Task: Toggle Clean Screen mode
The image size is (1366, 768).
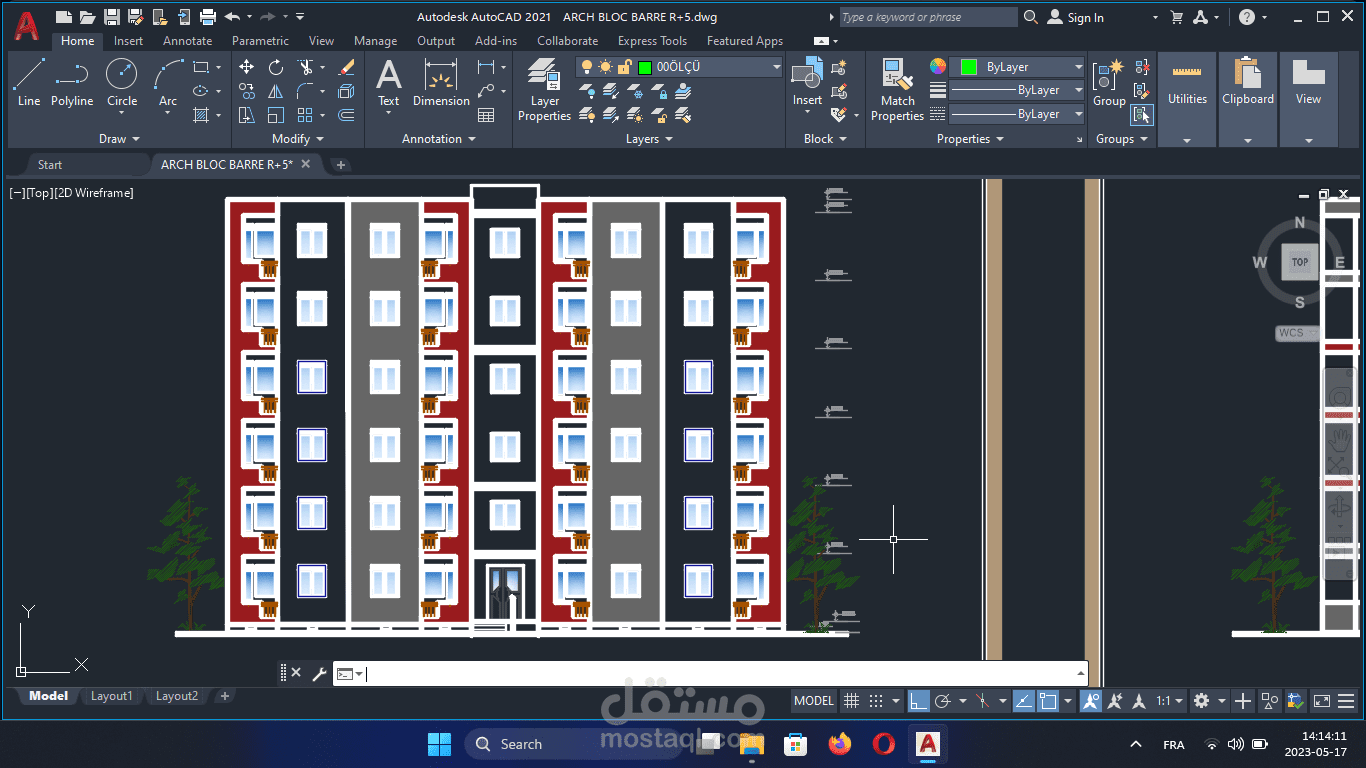Action: pyautogui.click(x=1322, y=701)
